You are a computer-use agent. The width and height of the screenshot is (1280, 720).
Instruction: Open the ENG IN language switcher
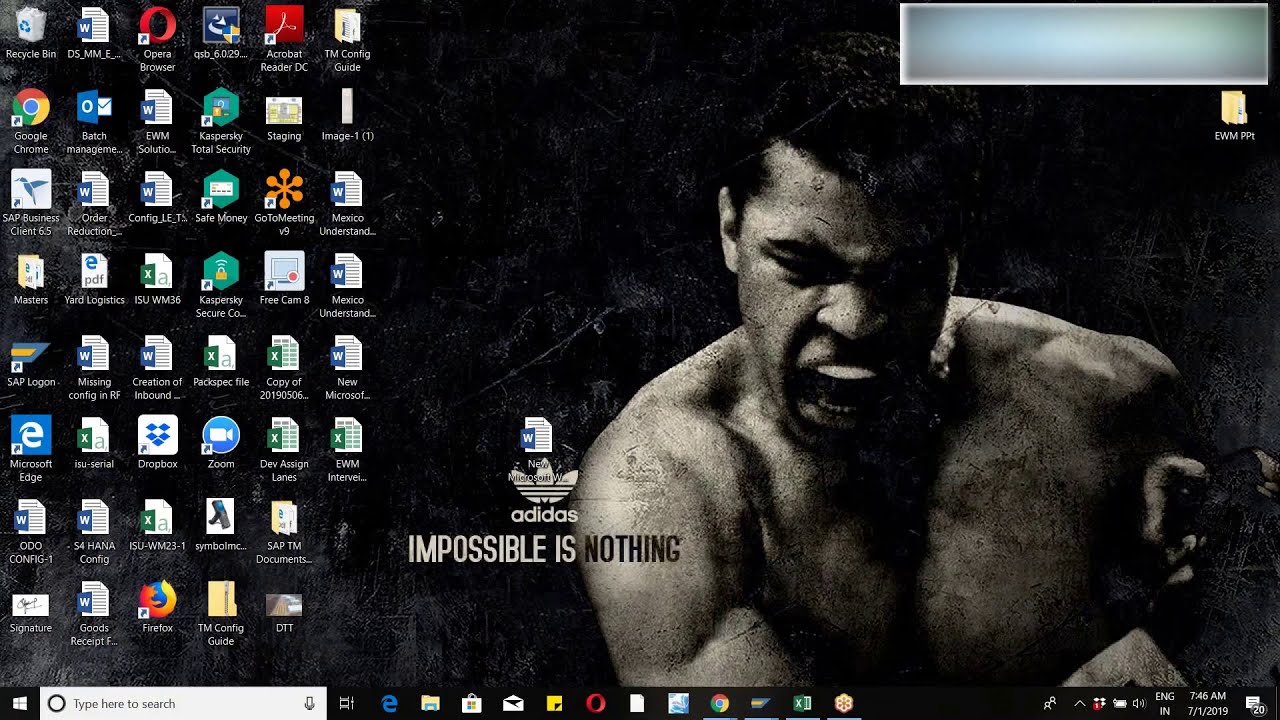(x=1165, y=704)
